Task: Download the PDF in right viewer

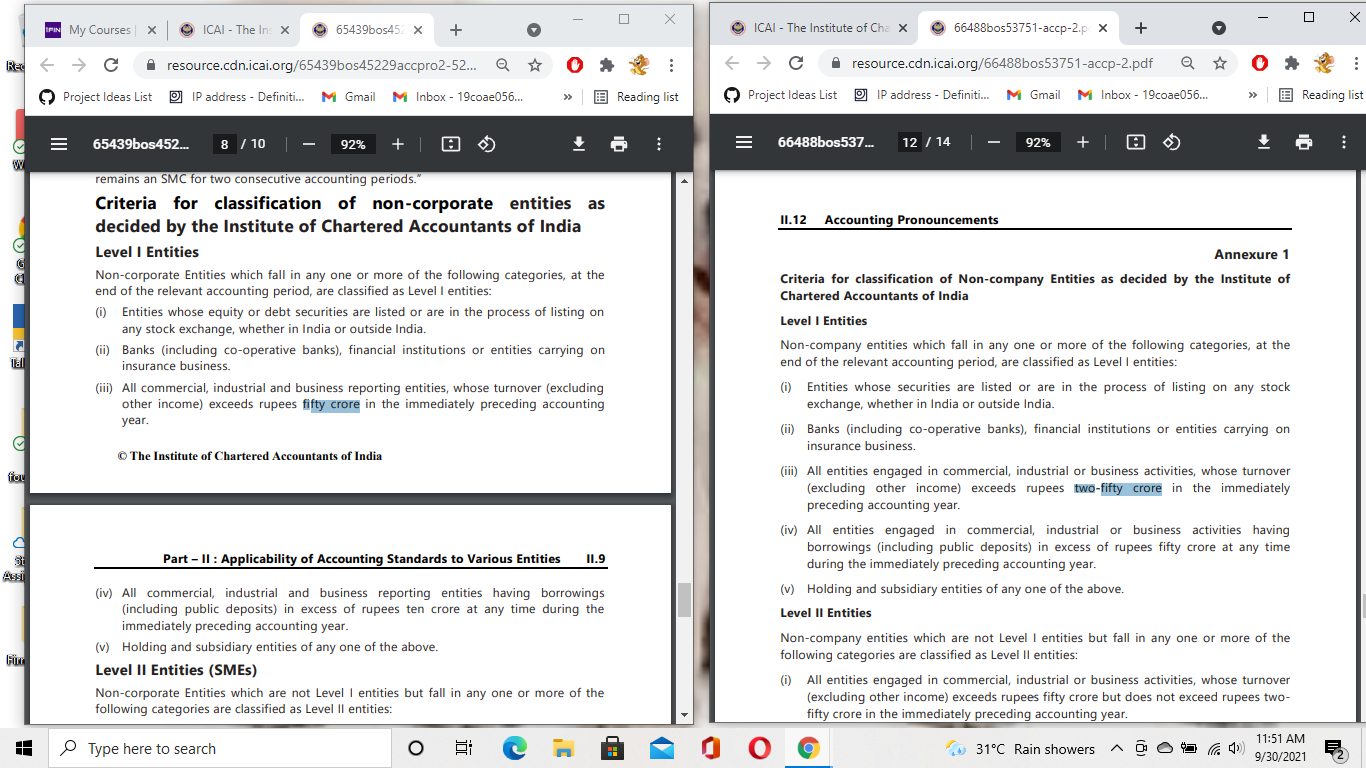Action: (x=1263, y=142)
